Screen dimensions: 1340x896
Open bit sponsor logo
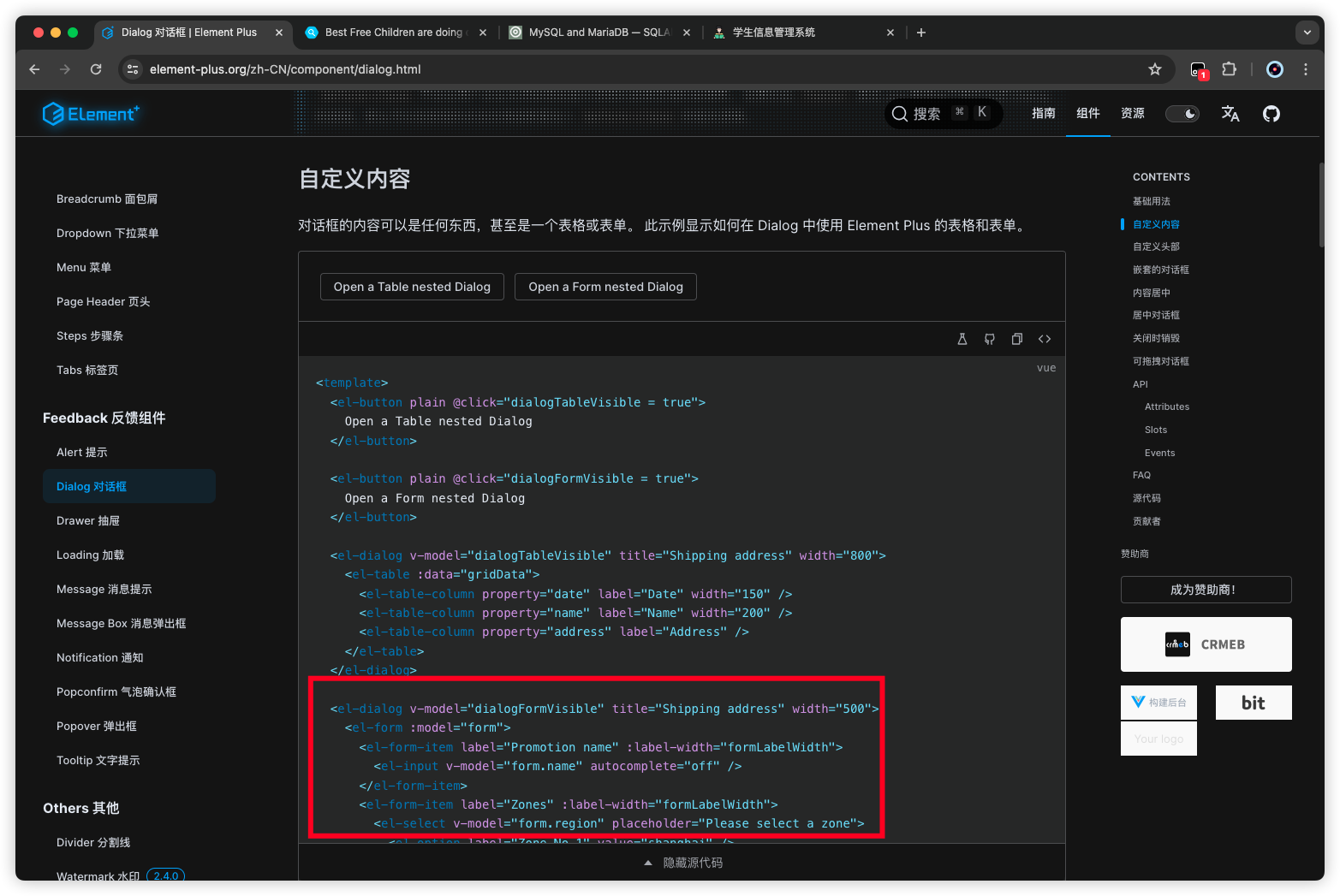tap(1254, 703)
